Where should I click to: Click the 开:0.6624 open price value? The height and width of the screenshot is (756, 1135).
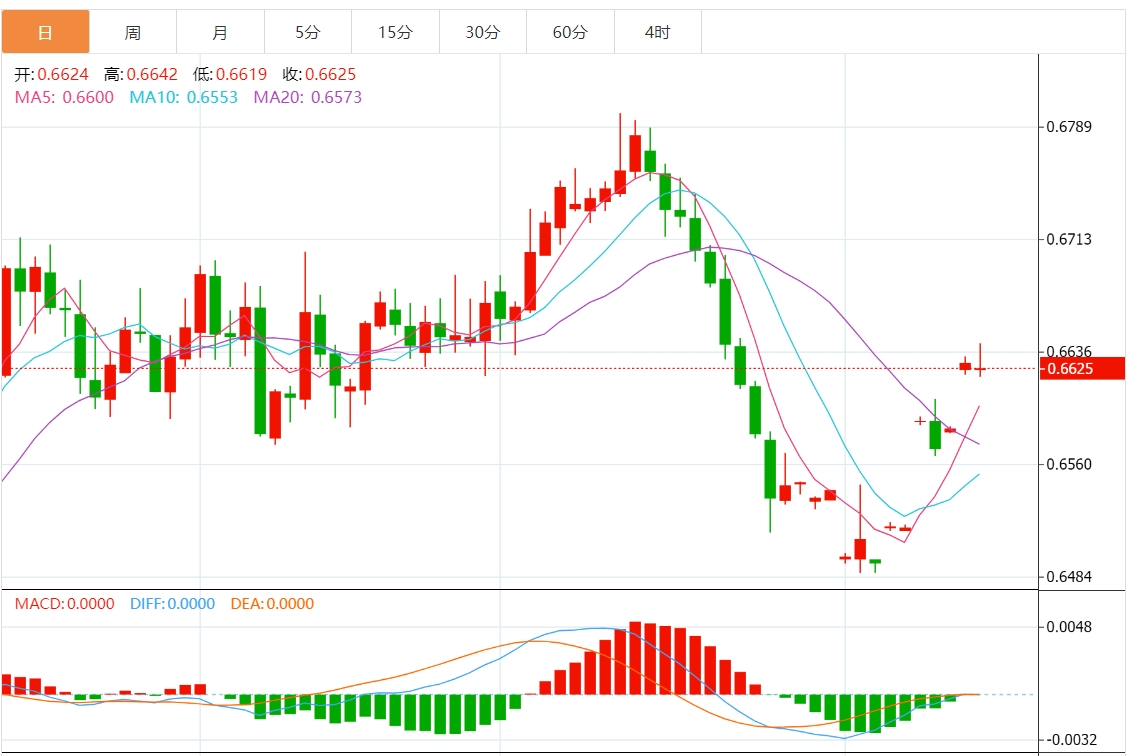point(51,75)
